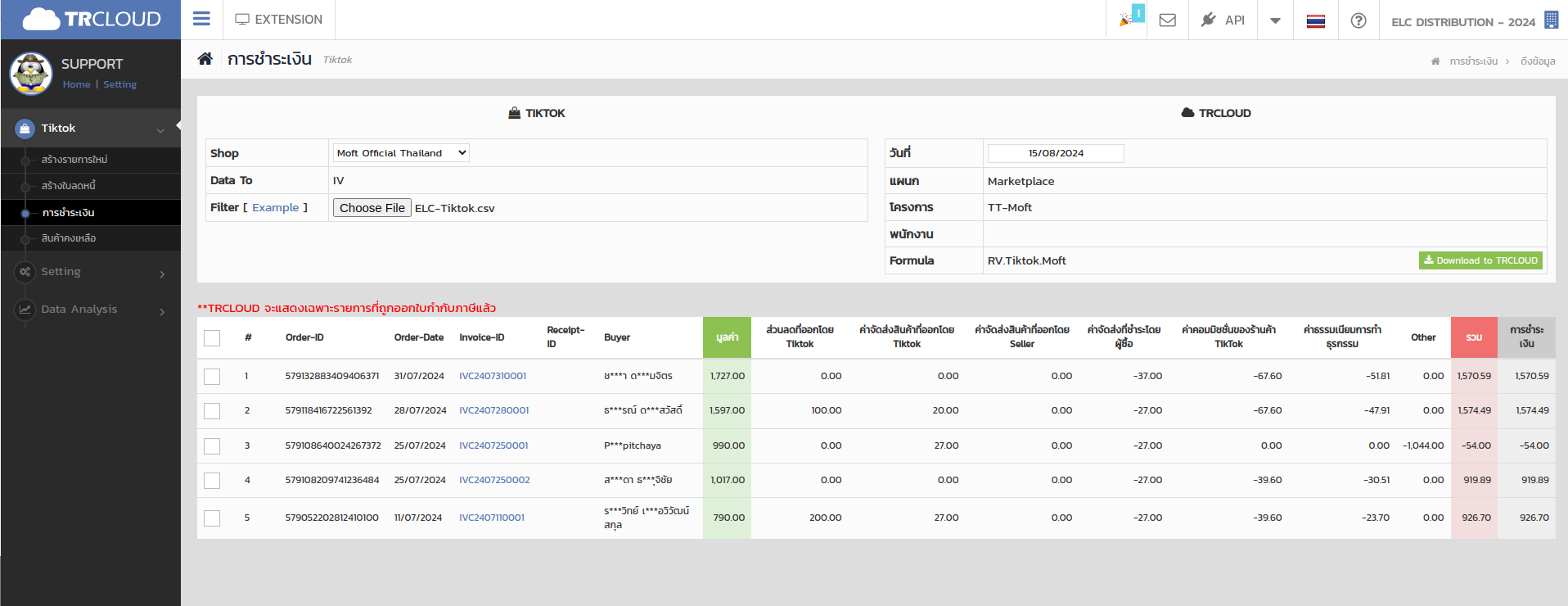Click the Data Analysis chart sidebar icon
Viewport: 1568px width, 606px height.
[x=25, y=310]
